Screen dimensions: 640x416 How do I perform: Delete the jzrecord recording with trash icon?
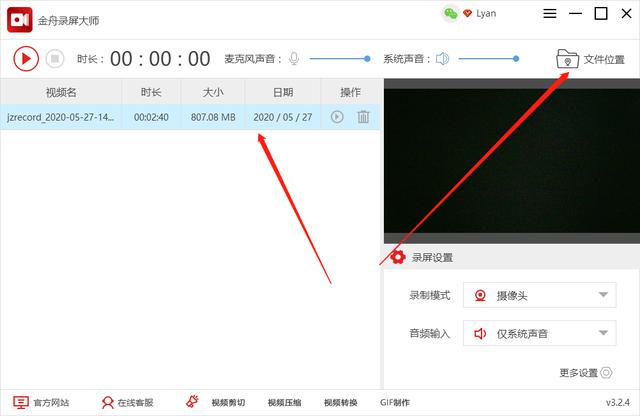363,117
